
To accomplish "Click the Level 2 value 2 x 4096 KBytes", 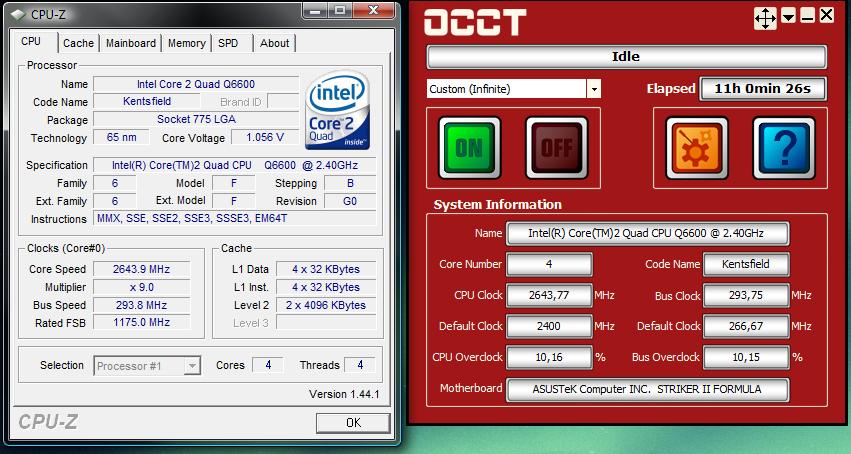I will [x=326, y=305].
